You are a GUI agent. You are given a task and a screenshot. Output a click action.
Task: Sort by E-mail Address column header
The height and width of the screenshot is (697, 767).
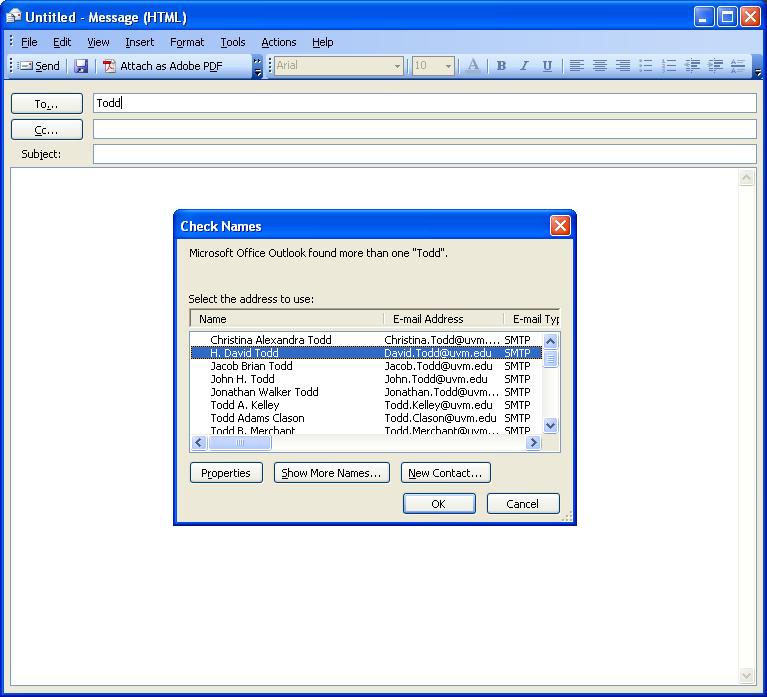click(x=443, y=319)
